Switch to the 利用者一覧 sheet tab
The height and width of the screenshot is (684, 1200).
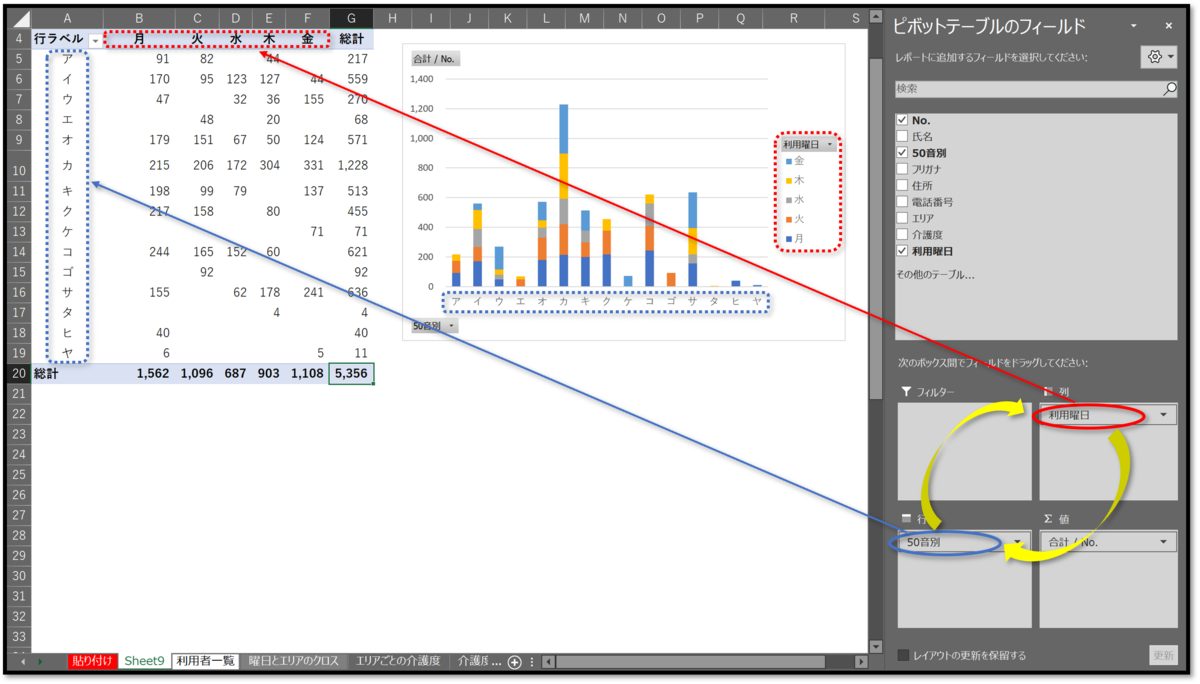pyautogui.click(x=205, y=661)
